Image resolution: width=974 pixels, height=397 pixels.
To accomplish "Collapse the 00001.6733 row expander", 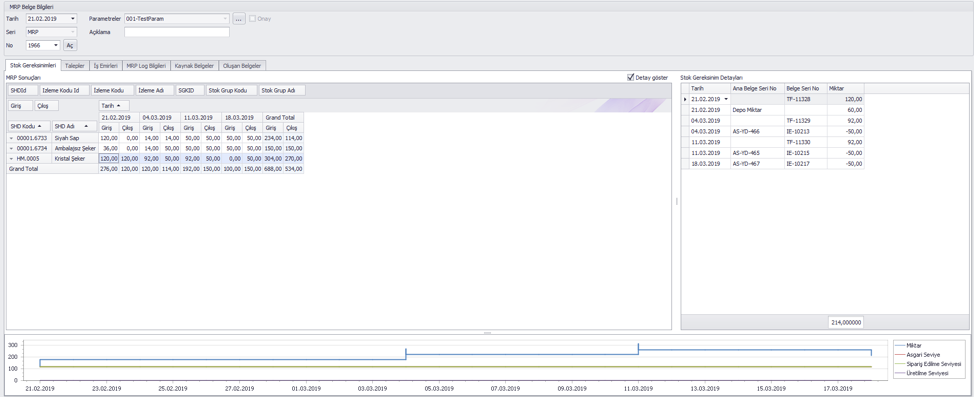I will (x=12, y=138).
